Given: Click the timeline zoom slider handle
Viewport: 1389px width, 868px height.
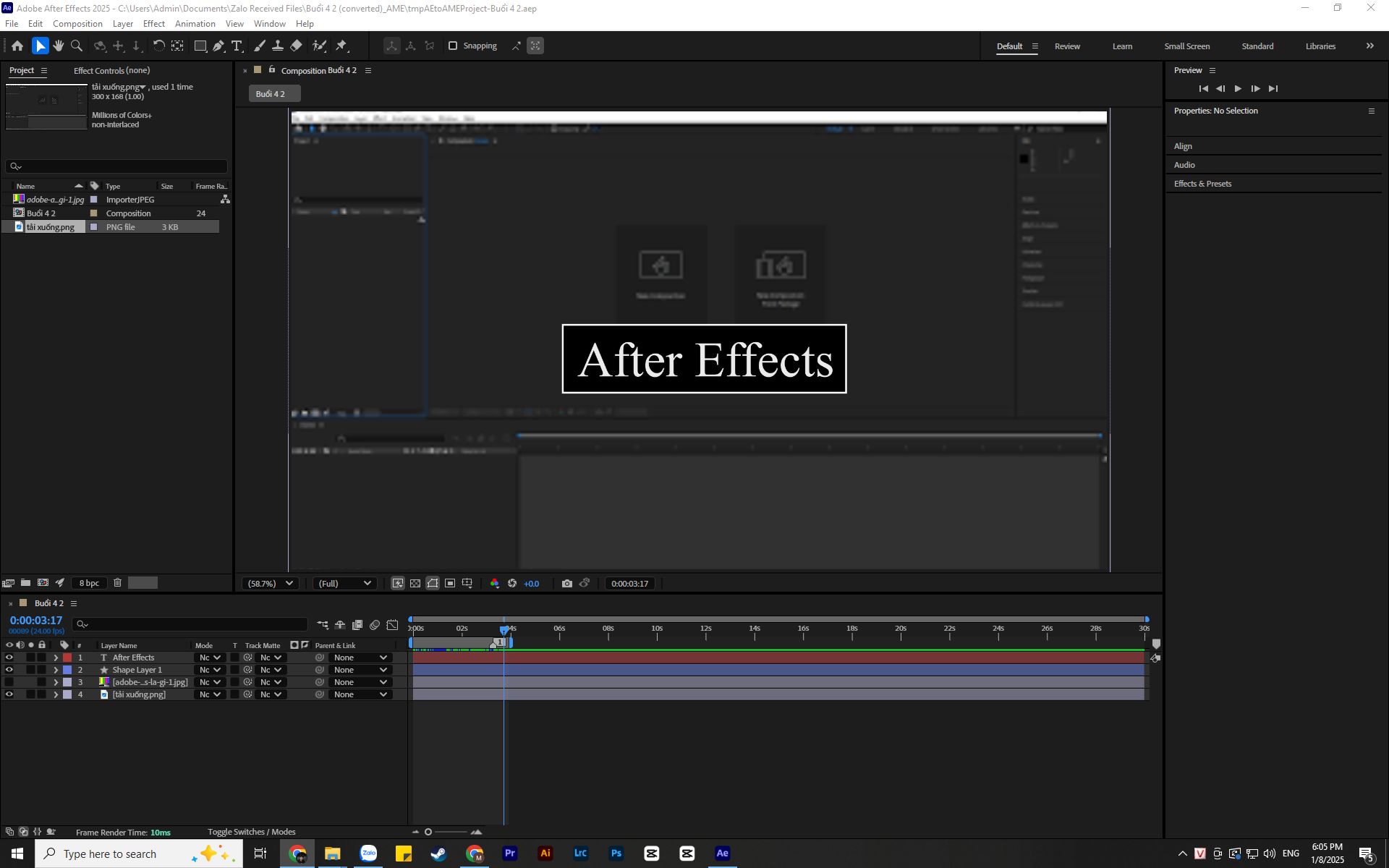Looking at the screenshot, I should 428,832.
